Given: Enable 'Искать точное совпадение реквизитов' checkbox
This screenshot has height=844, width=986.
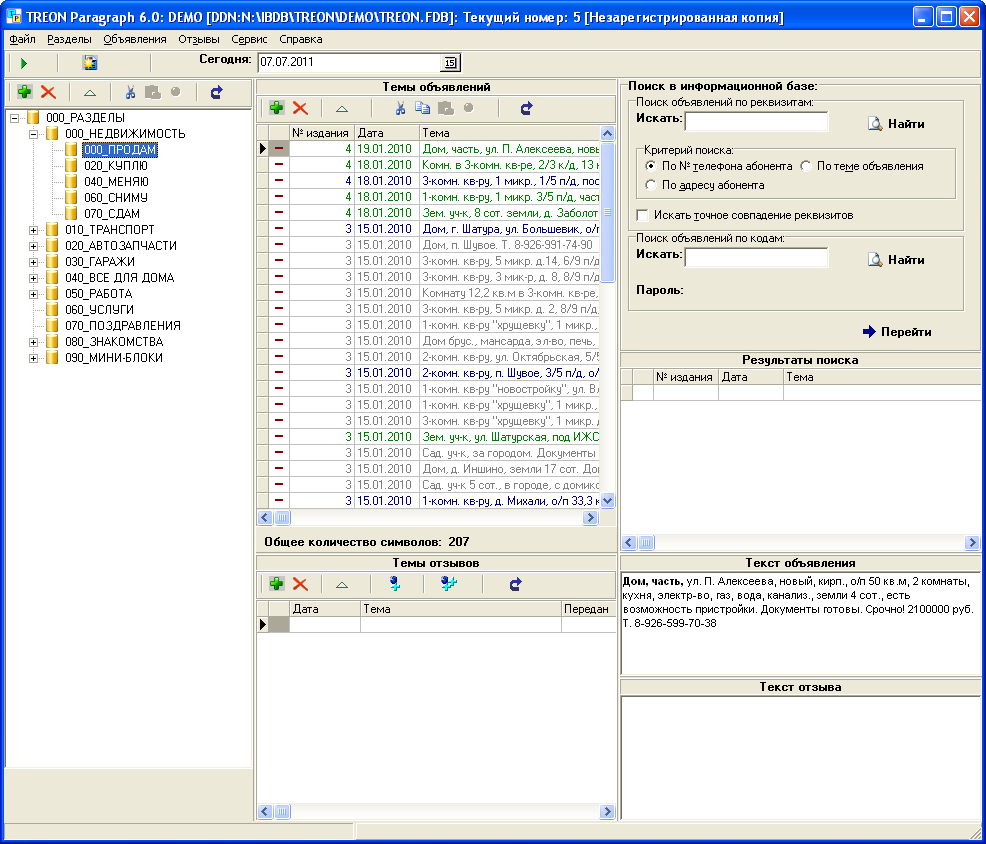Looking at the screenshot, I should point(642,215).
